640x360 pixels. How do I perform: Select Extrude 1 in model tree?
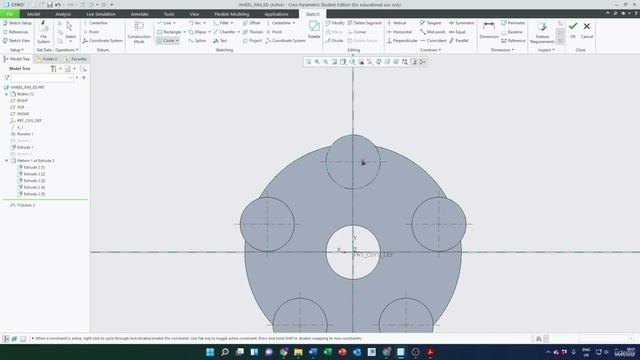[x=22, y=147]
